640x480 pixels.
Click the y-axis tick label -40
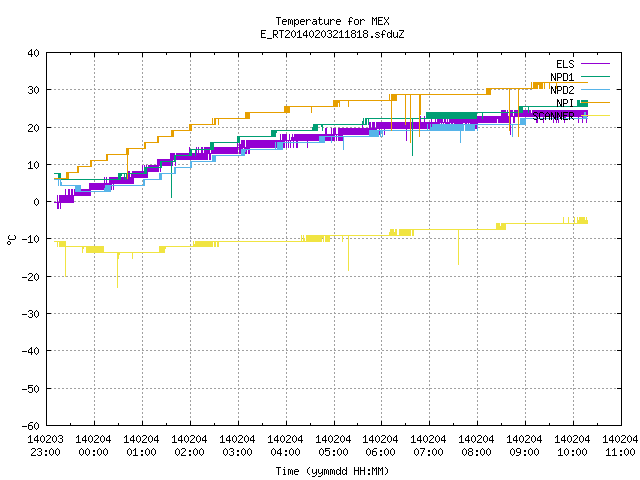(x=31, y=351)
